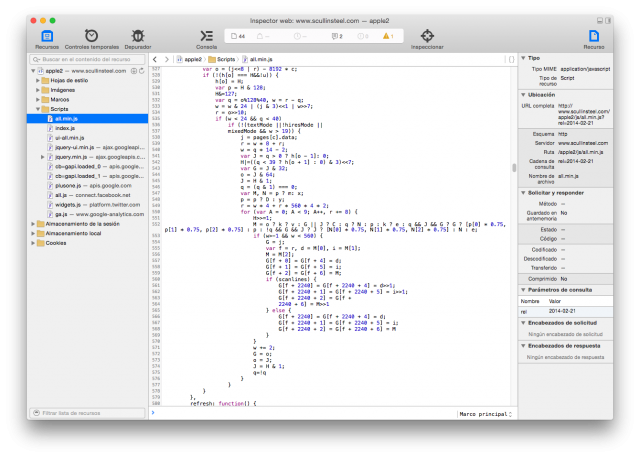
Task: Open the Controles temporales panel
Action: click(92, 38)
